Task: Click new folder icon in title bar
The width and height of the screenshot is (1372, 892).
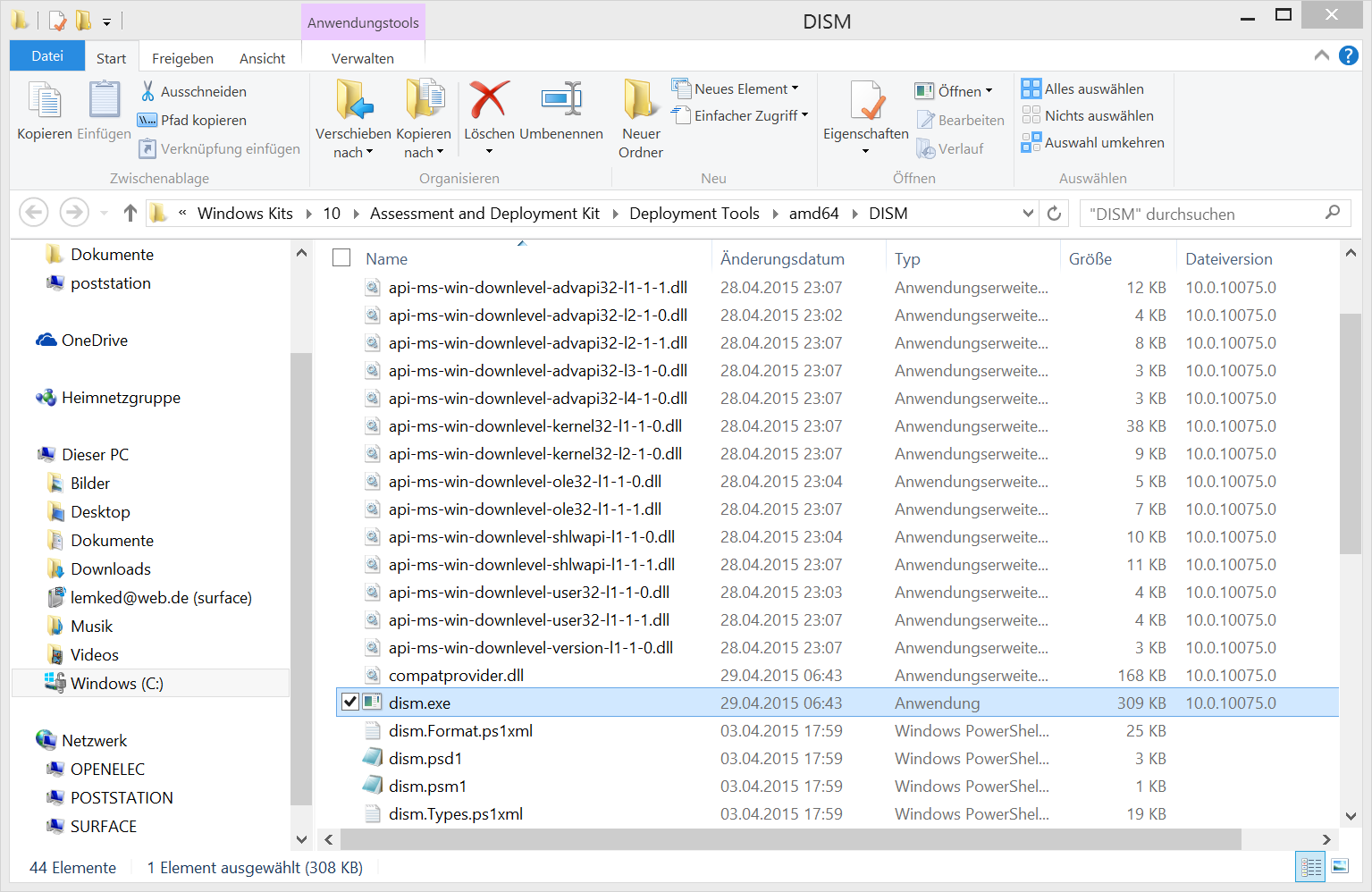Action: pyautogui.click(x=83, y=20)
